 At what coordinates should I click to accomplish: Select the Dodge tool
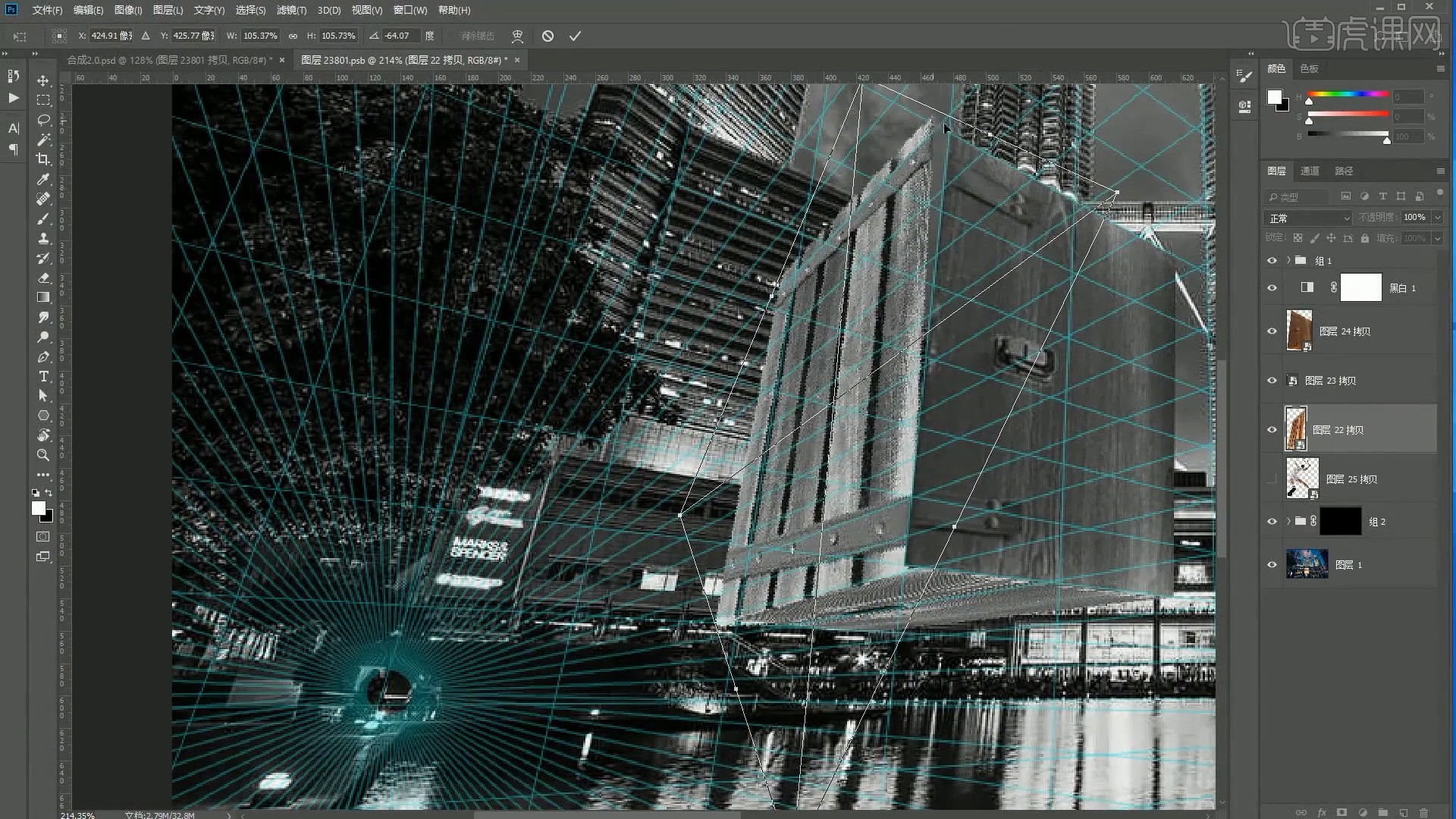point(43,337)
